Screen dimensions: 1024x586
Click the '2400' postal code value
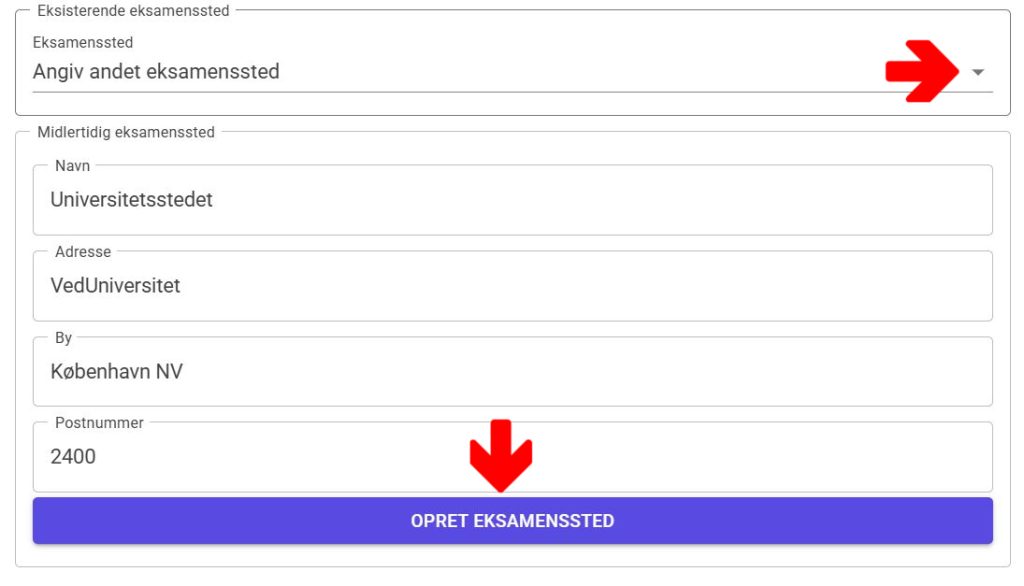[73, 457]
